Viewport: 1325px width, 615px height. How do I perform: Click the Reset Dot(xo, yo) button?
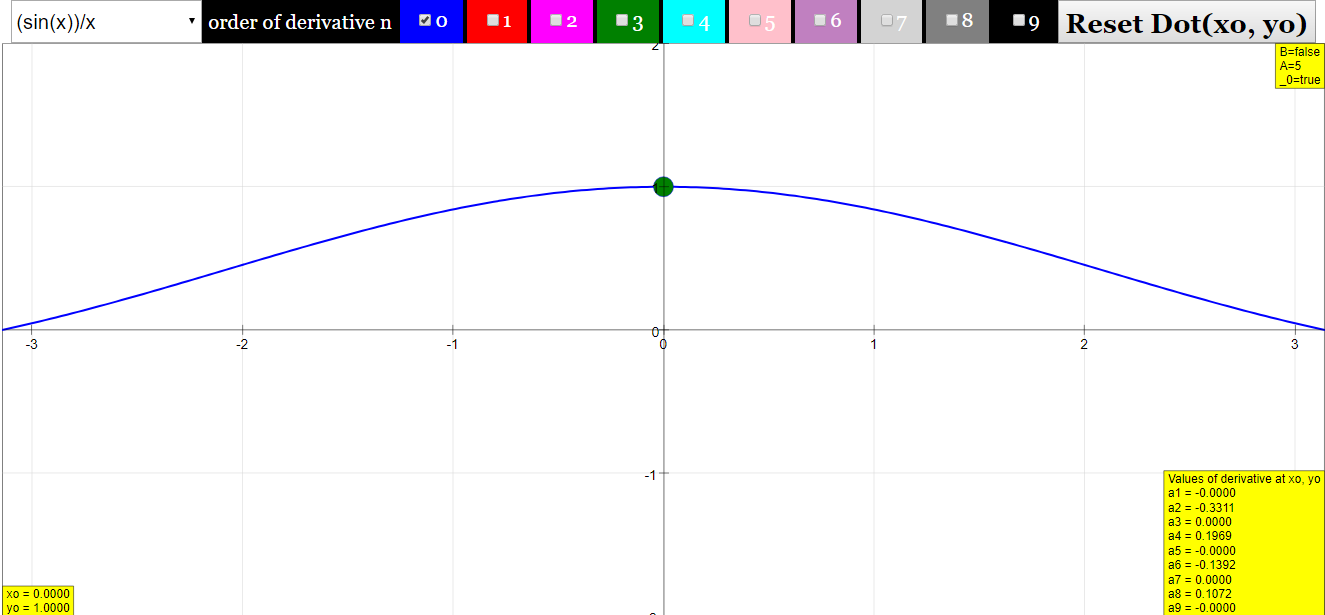[x=1187, y=23]
